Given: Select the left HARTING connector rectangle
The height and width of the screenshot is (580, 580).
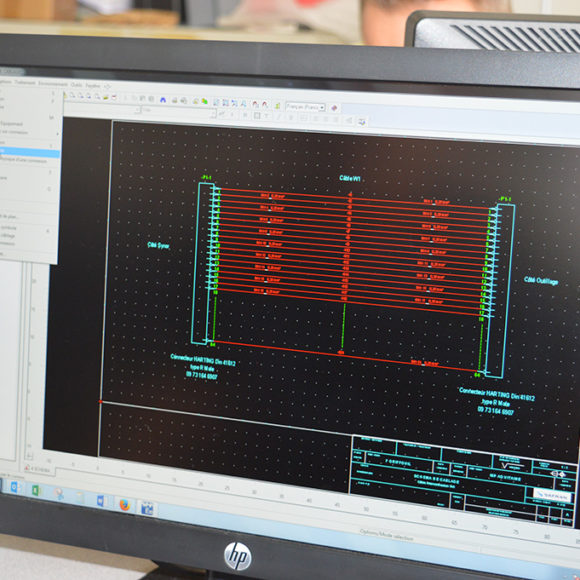Looking at the screenshot, I should pyautogui.click(x=202, y=263).
